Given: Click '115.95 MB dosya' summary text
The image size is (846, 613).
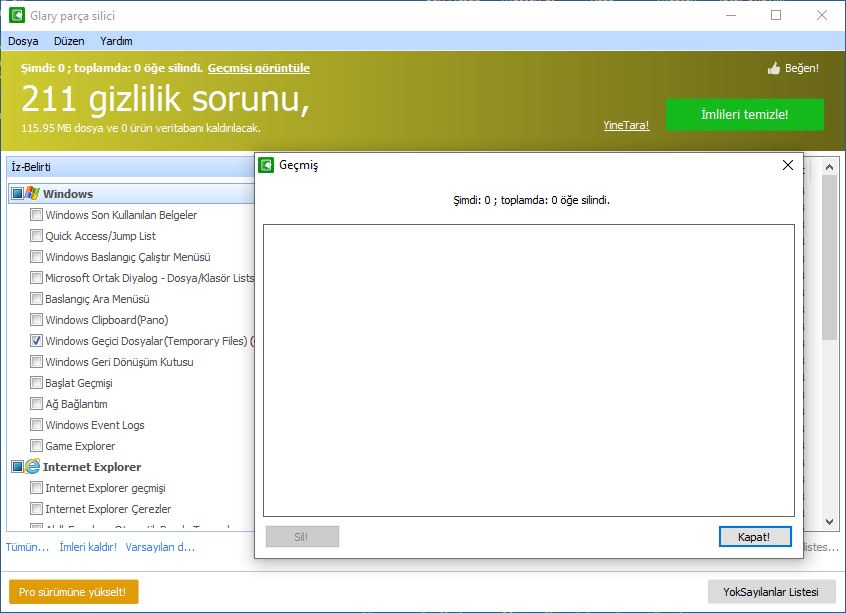Looking at the screenshot, I should (141, 128).
